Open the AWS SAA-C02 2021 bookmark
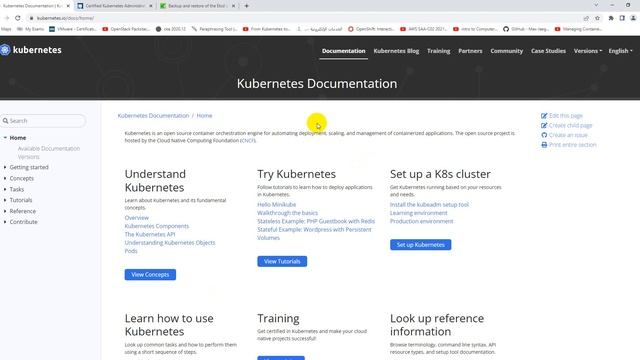Image resolution: width=640 pixels, height=360 pixels. pos(423,29)
